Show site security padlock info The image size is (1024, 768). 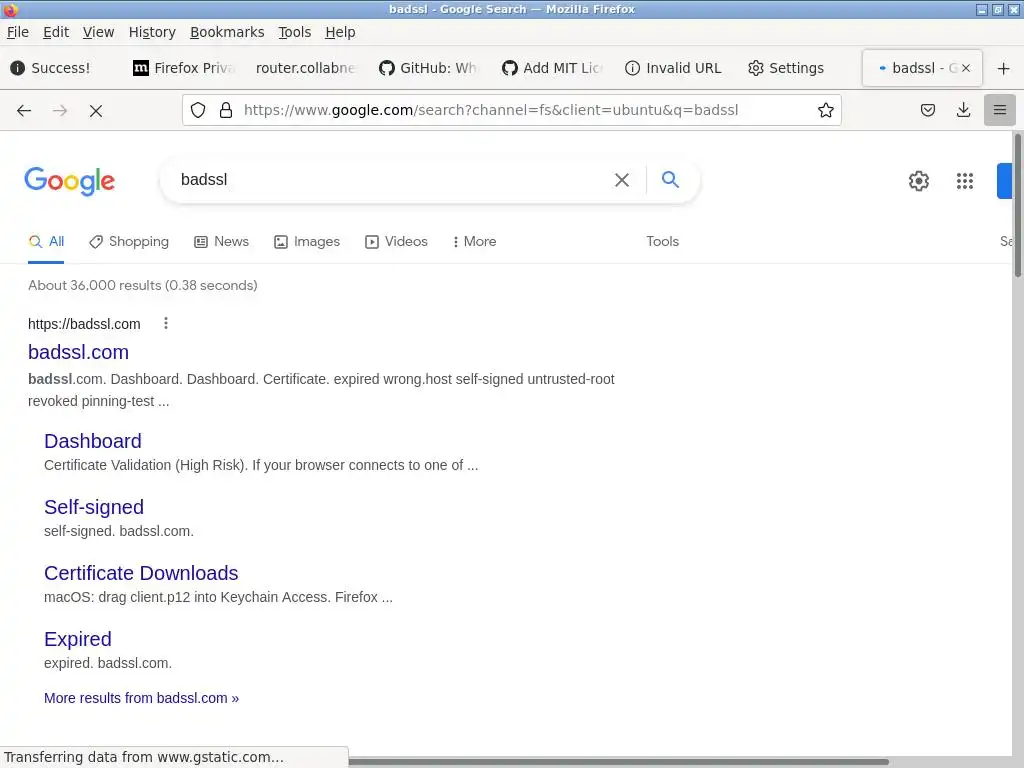(x=226, y=110)
